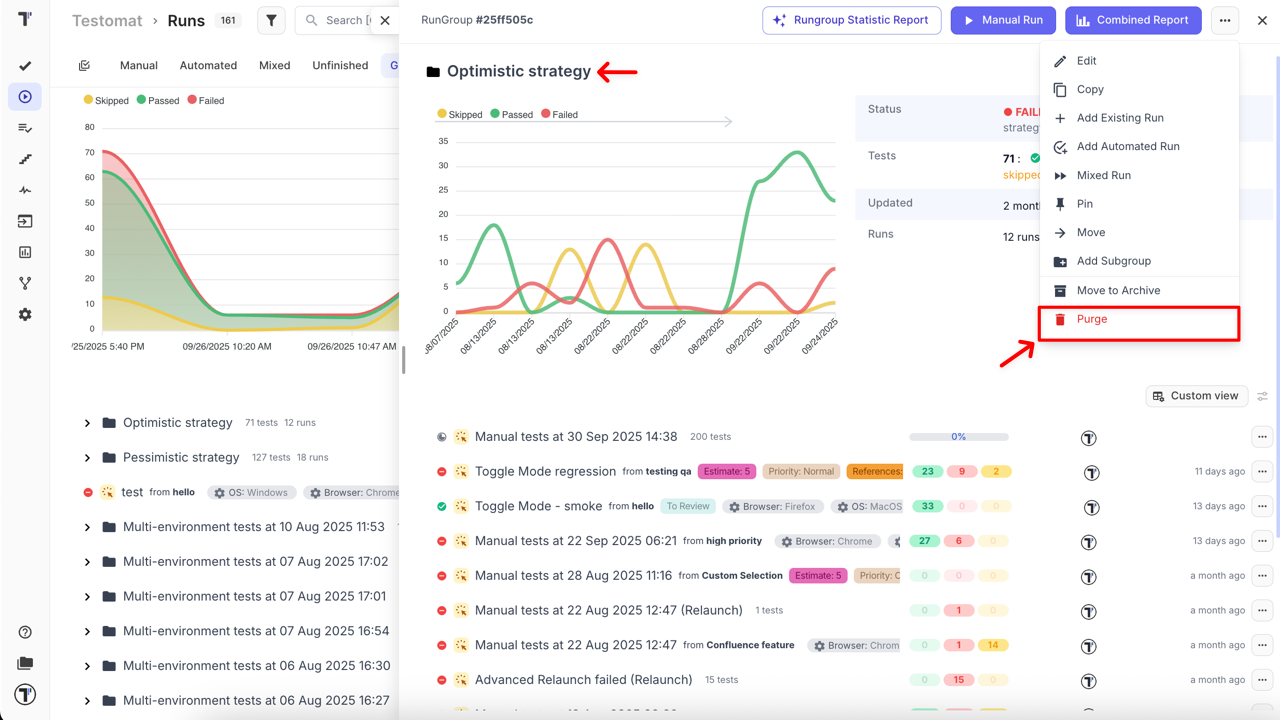Toggle the Failed legend in run group chart
Viewport: 1280px width, 720px height.
point(559,115)
